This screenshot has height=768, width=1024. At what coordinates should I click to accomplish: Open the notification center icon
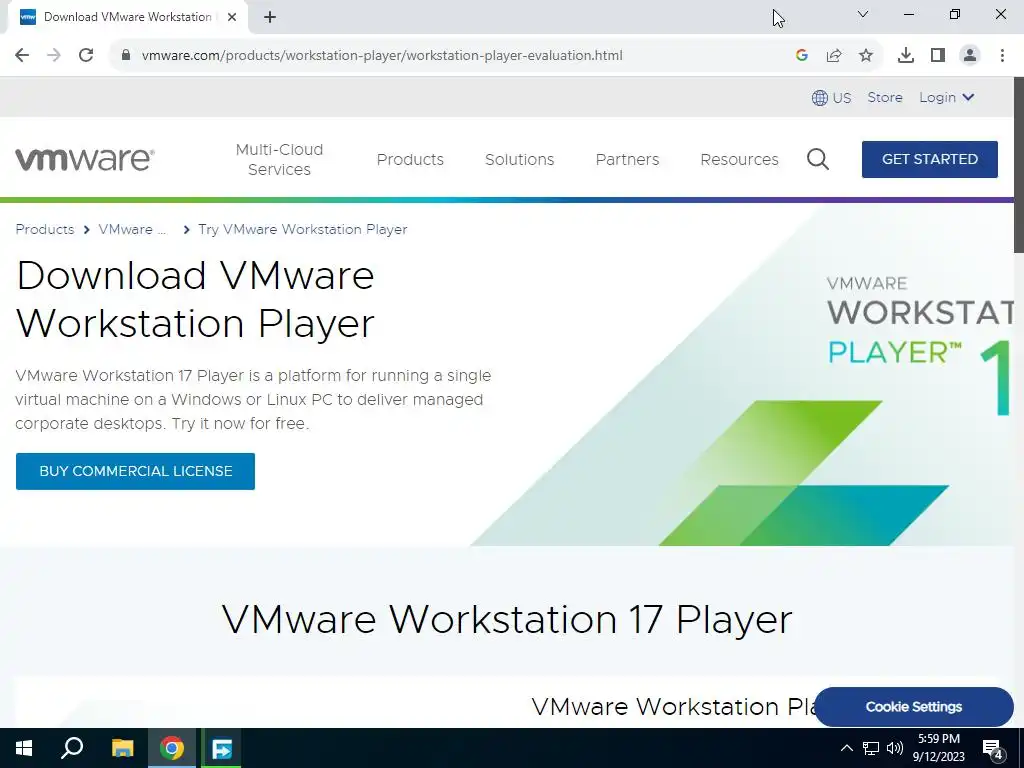(993, 748)
